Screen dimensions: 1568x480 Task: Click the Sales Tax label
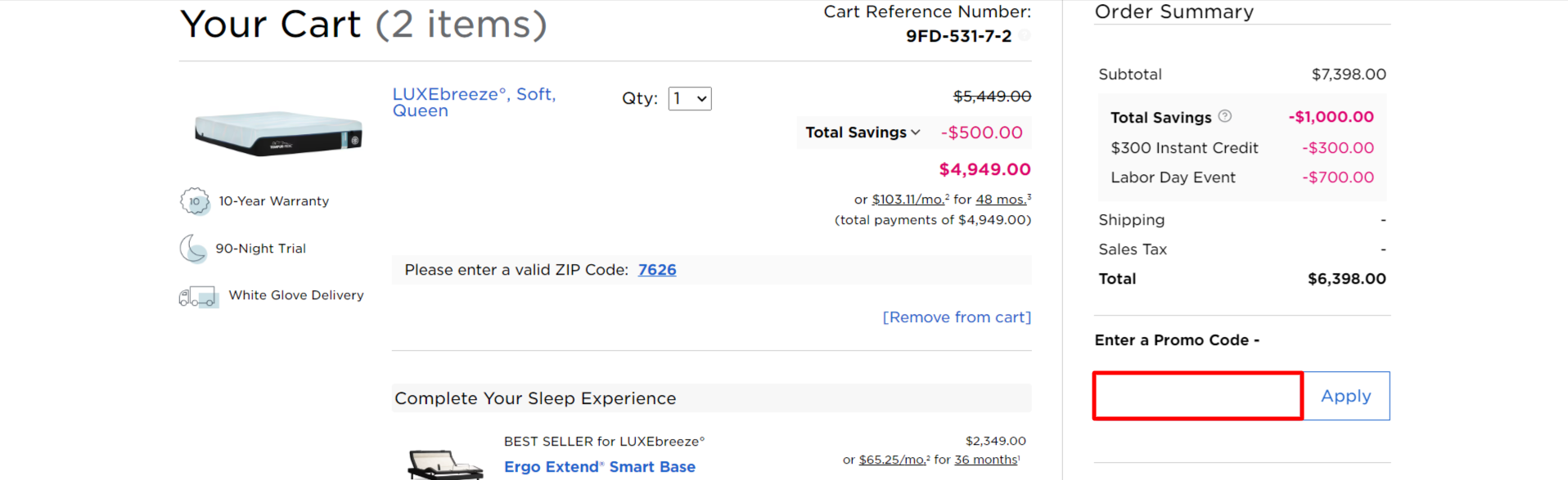tap(1133, 249)
